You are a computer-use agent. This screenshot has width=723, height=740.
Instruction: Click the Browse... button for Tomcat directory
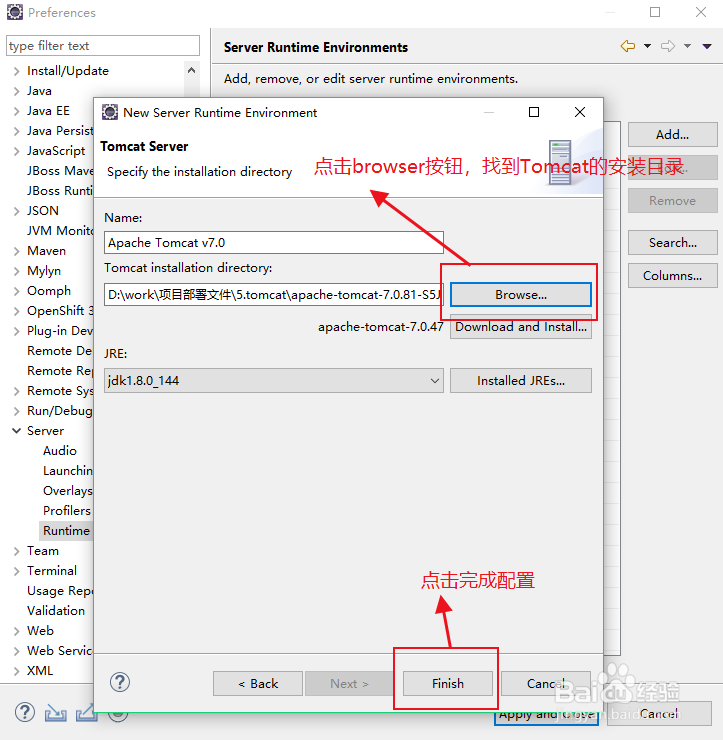pyautogui.click(x=521, y=294)
